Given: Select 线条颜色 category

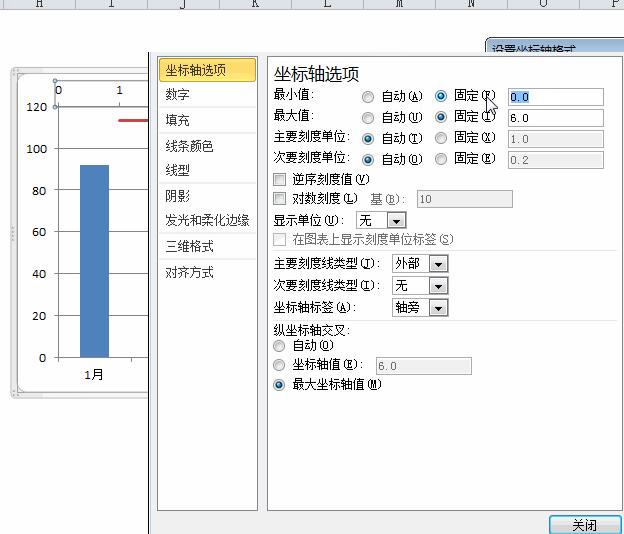Looking at the screenshot, I should coord(189,146).
